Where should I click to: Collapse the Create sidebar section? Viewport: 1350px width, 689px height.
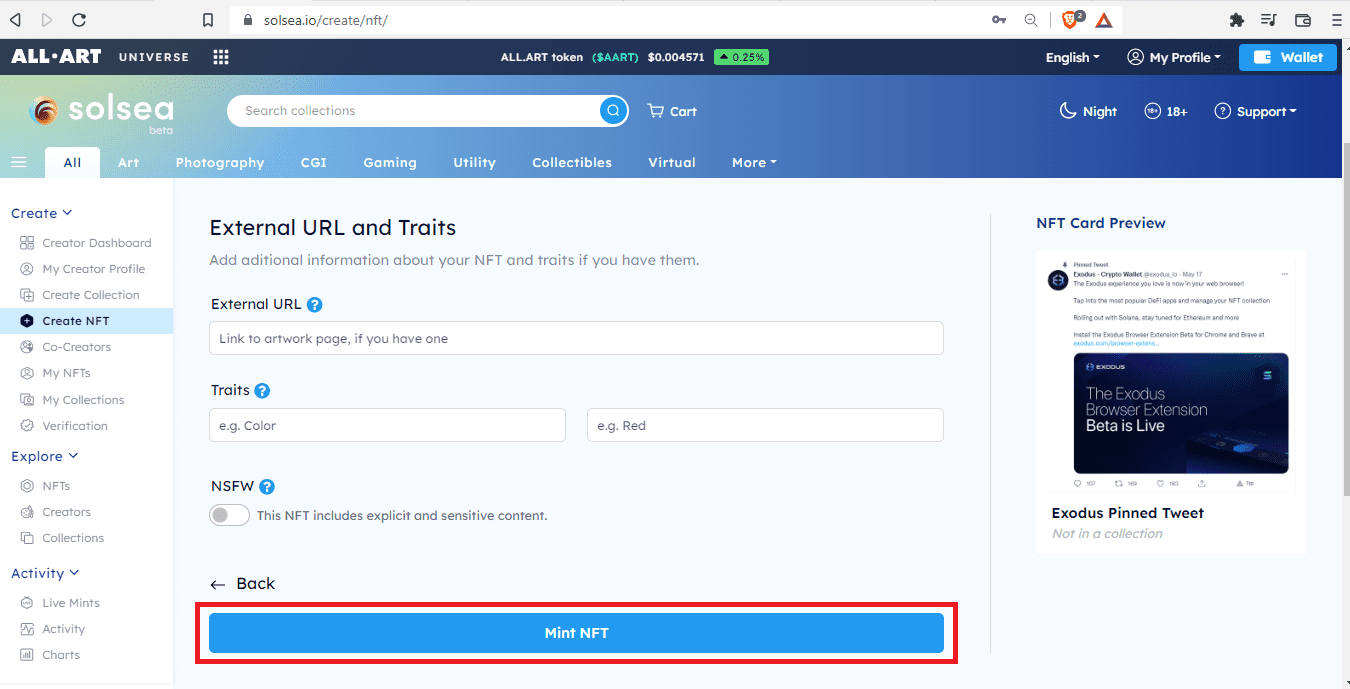(x=41, y=213)
